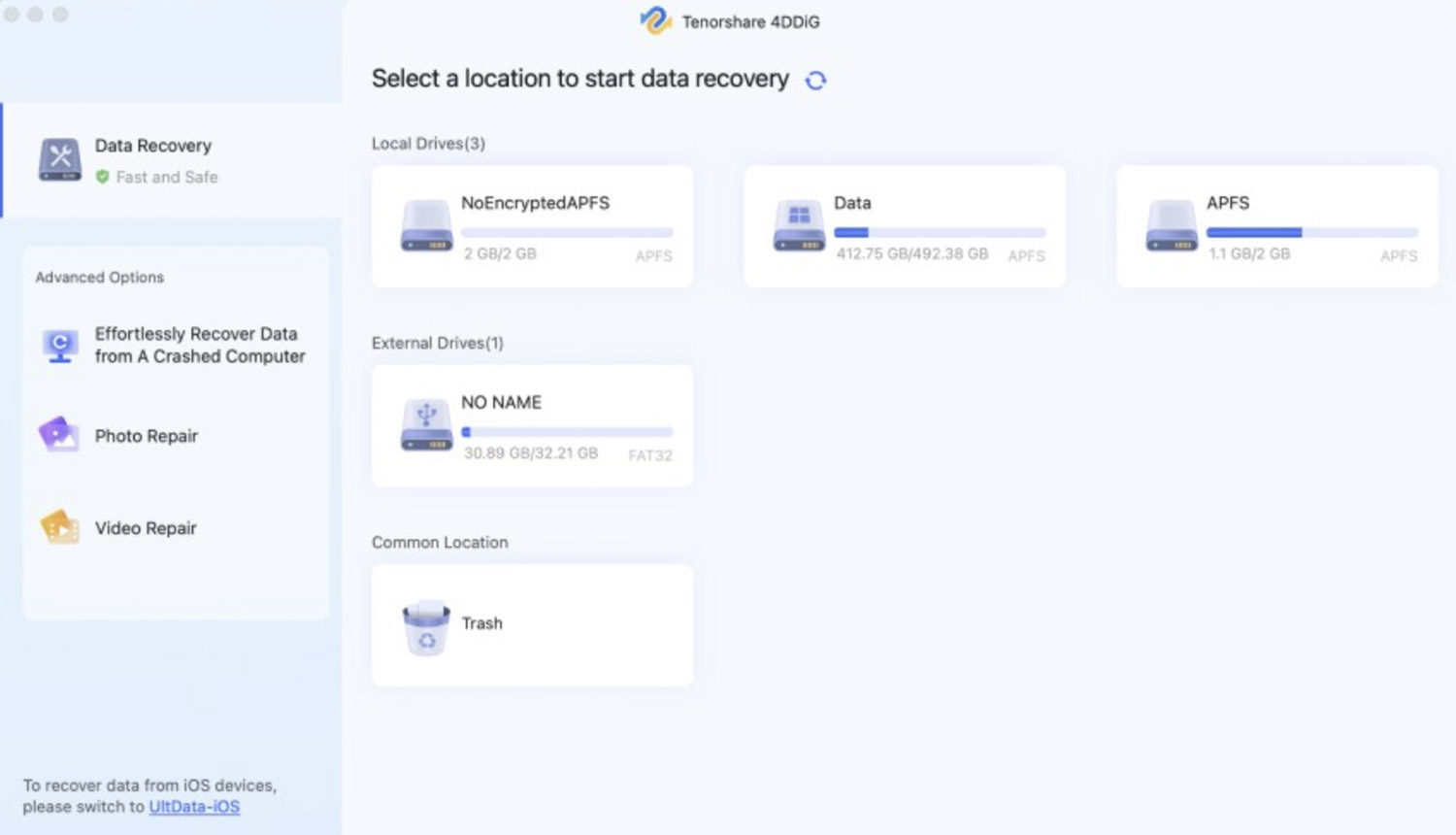
Task: Click the Advanced Options heading
Action: coord(100,278)
